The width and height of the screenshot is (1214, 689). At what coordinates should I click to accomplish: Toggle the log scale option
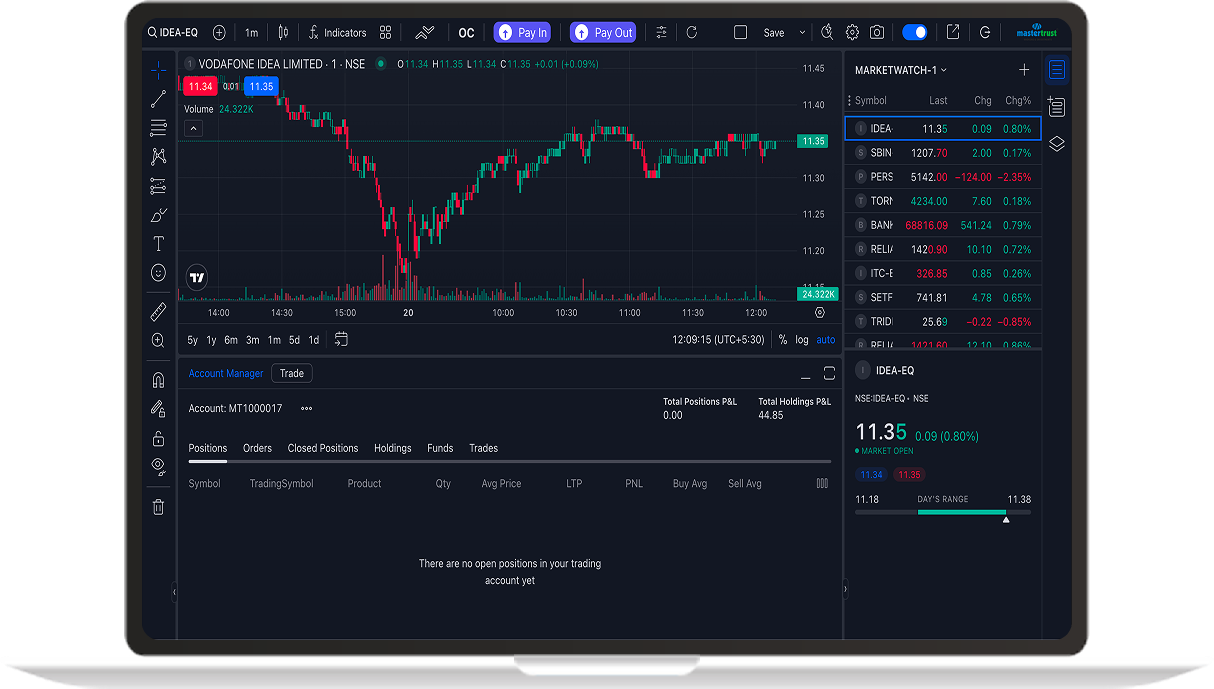(x=802, y=340)
